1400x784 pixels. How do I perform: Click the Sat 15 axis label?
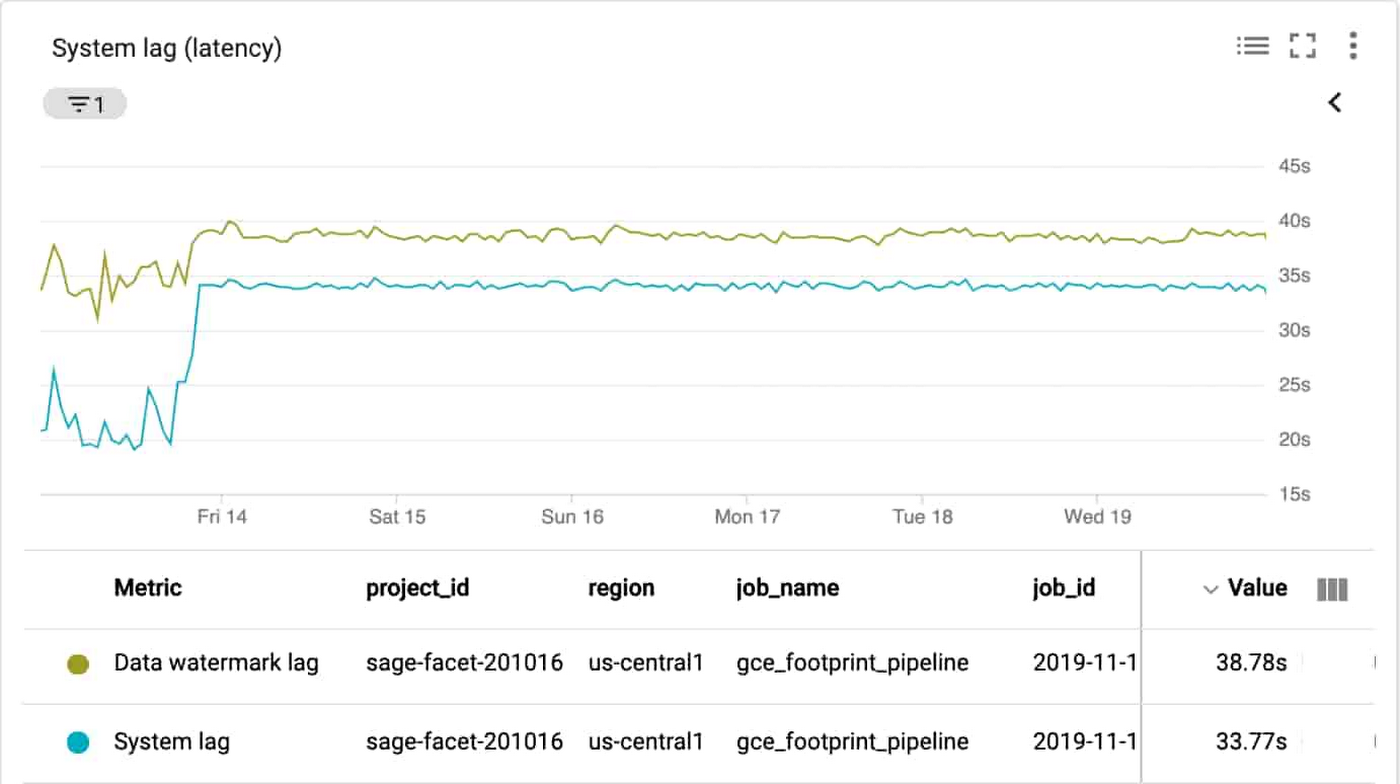tap(397, 517)
